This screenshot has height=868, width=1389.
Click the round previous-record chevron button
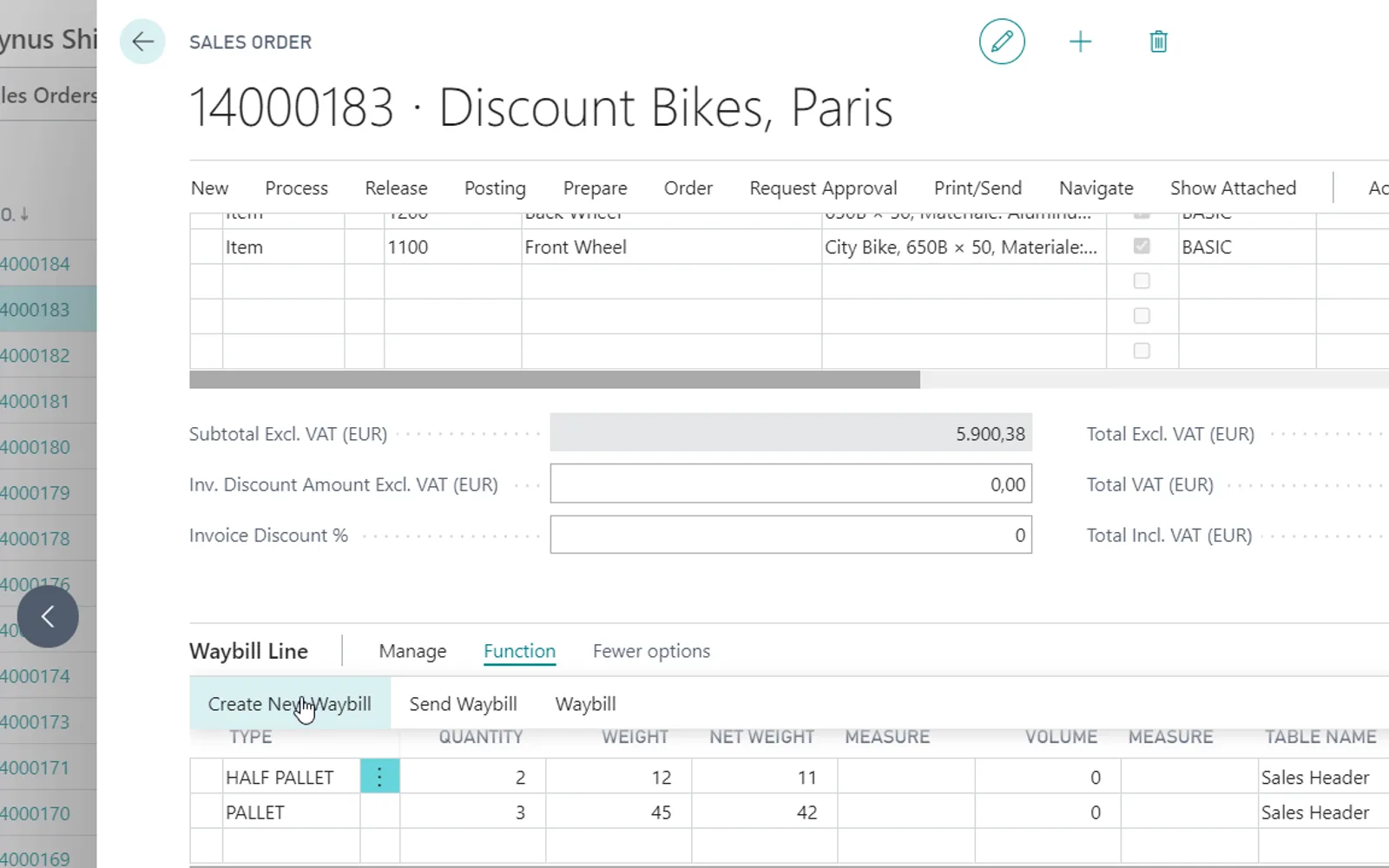(48, 616)
